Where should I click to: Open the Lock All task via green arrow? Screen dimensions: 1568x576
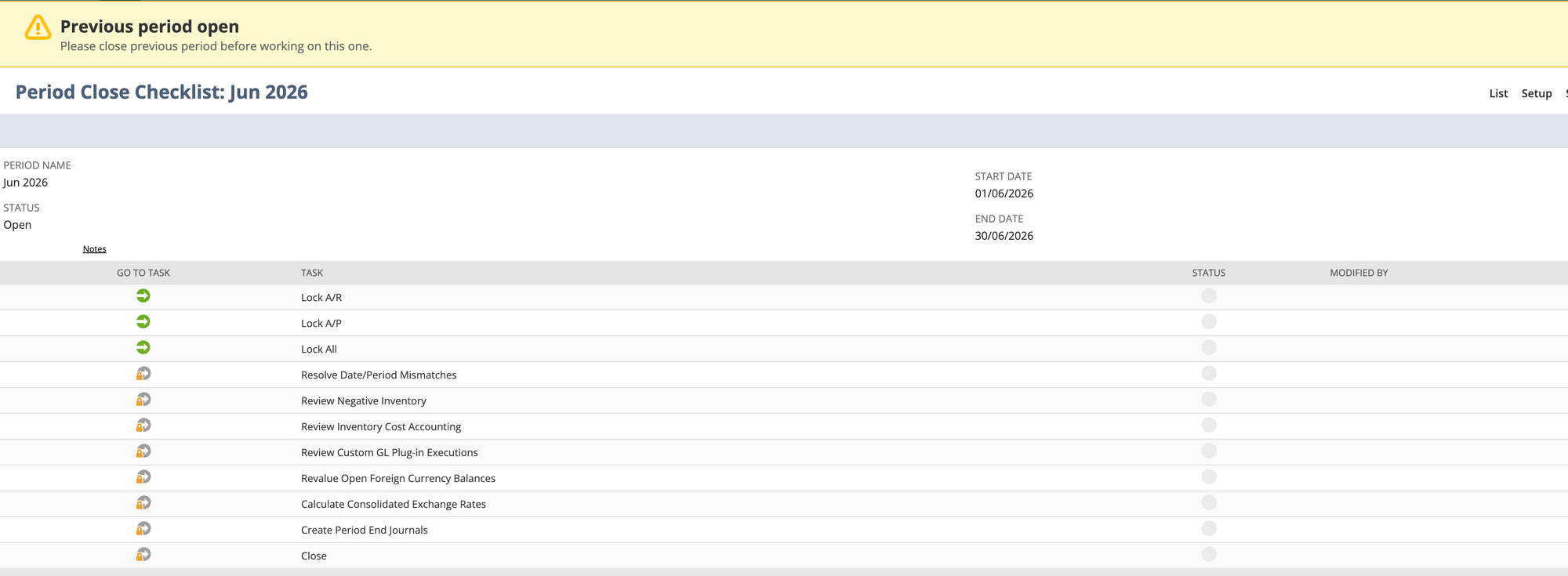click(x=143, y=347)
